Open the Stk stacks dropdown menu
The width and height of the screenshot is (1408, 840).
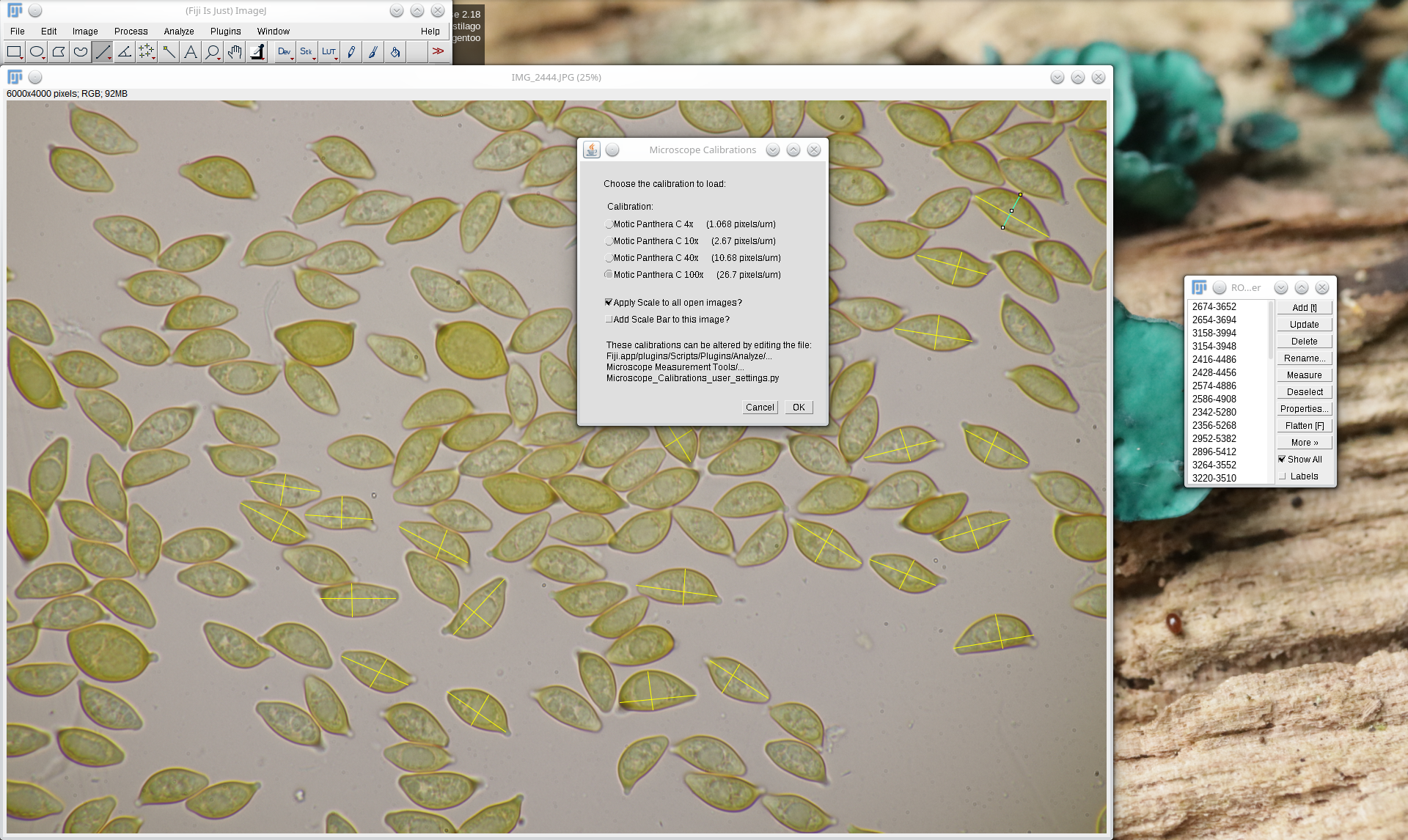point(307,52)
